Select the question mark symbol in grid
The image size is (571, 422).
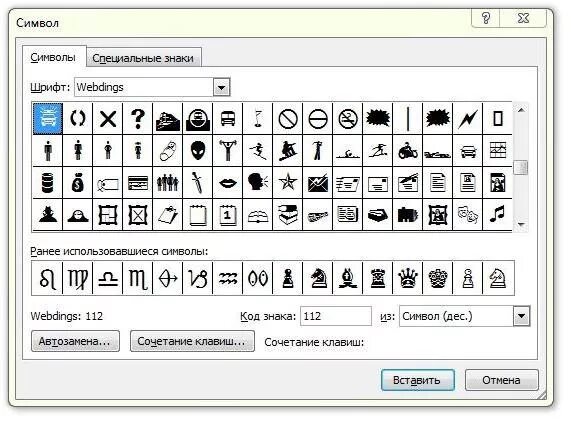click(138, 119)
